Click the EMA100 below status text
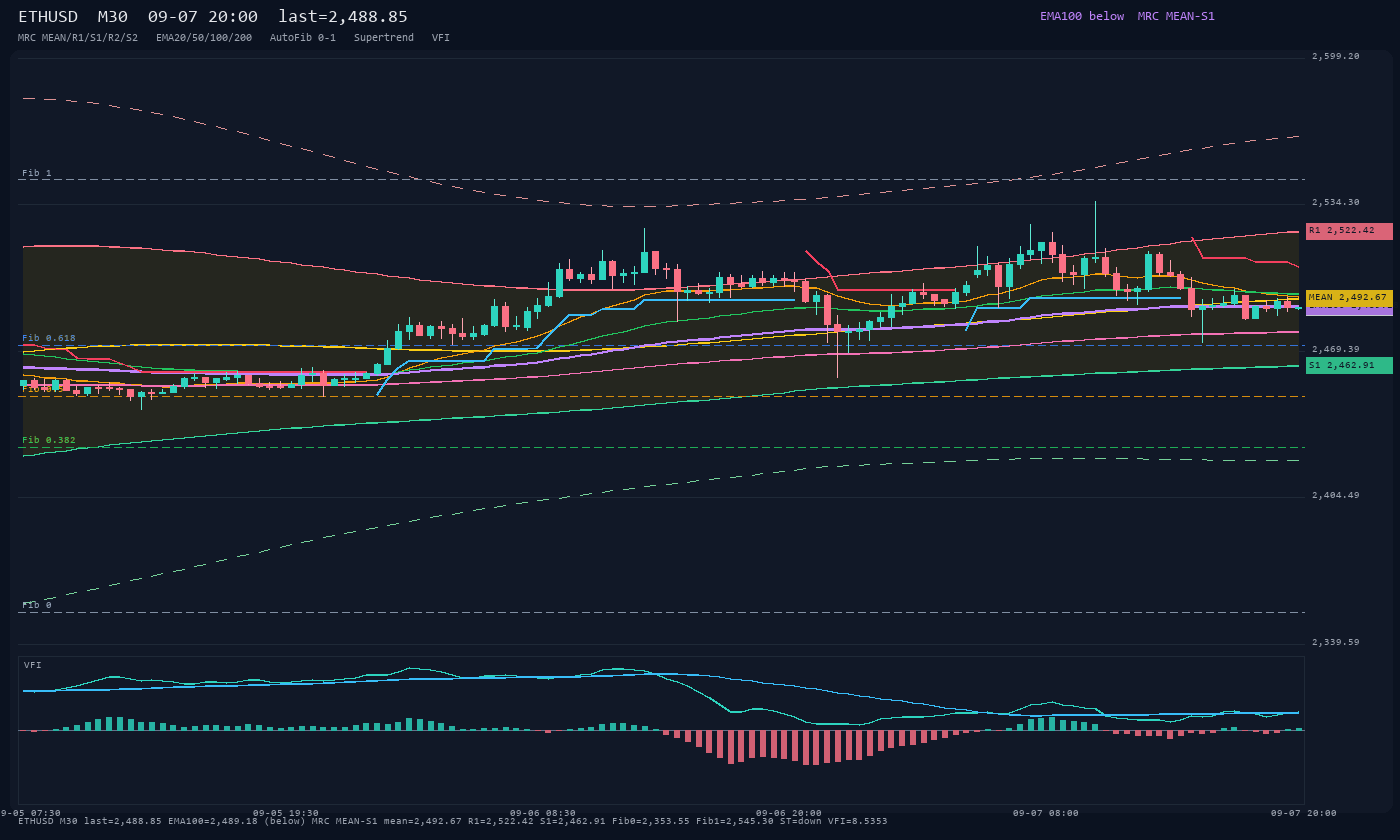This screenshot has height=840, width=1400. click(x=1082, y=16)
